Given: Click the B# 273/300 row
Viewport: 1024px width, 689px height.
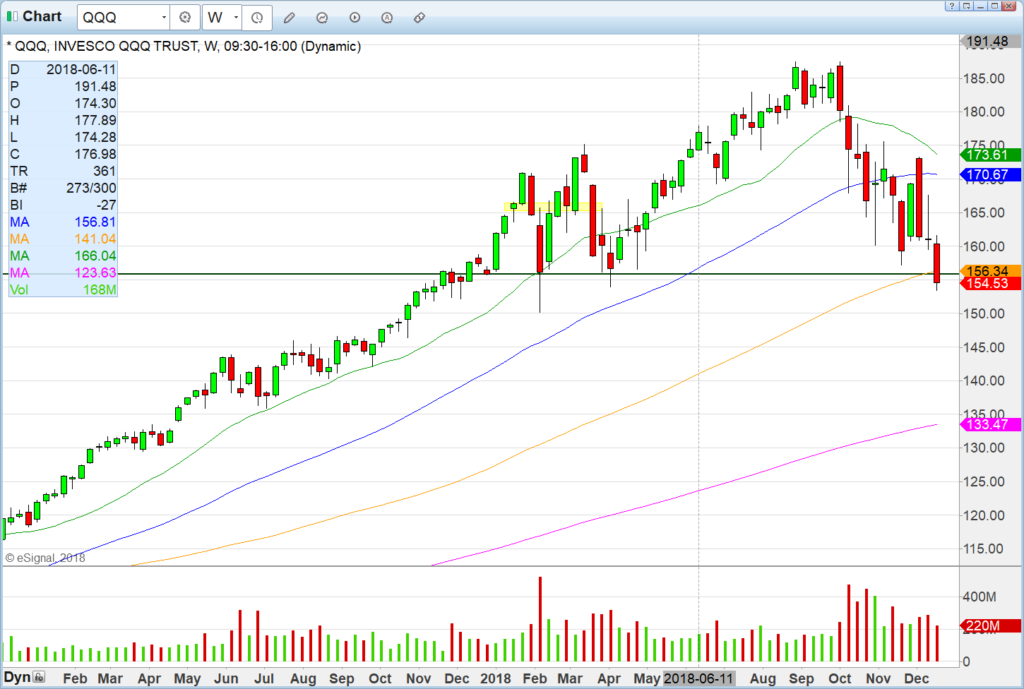Looking at the screenshot, I should coord(63,188).
